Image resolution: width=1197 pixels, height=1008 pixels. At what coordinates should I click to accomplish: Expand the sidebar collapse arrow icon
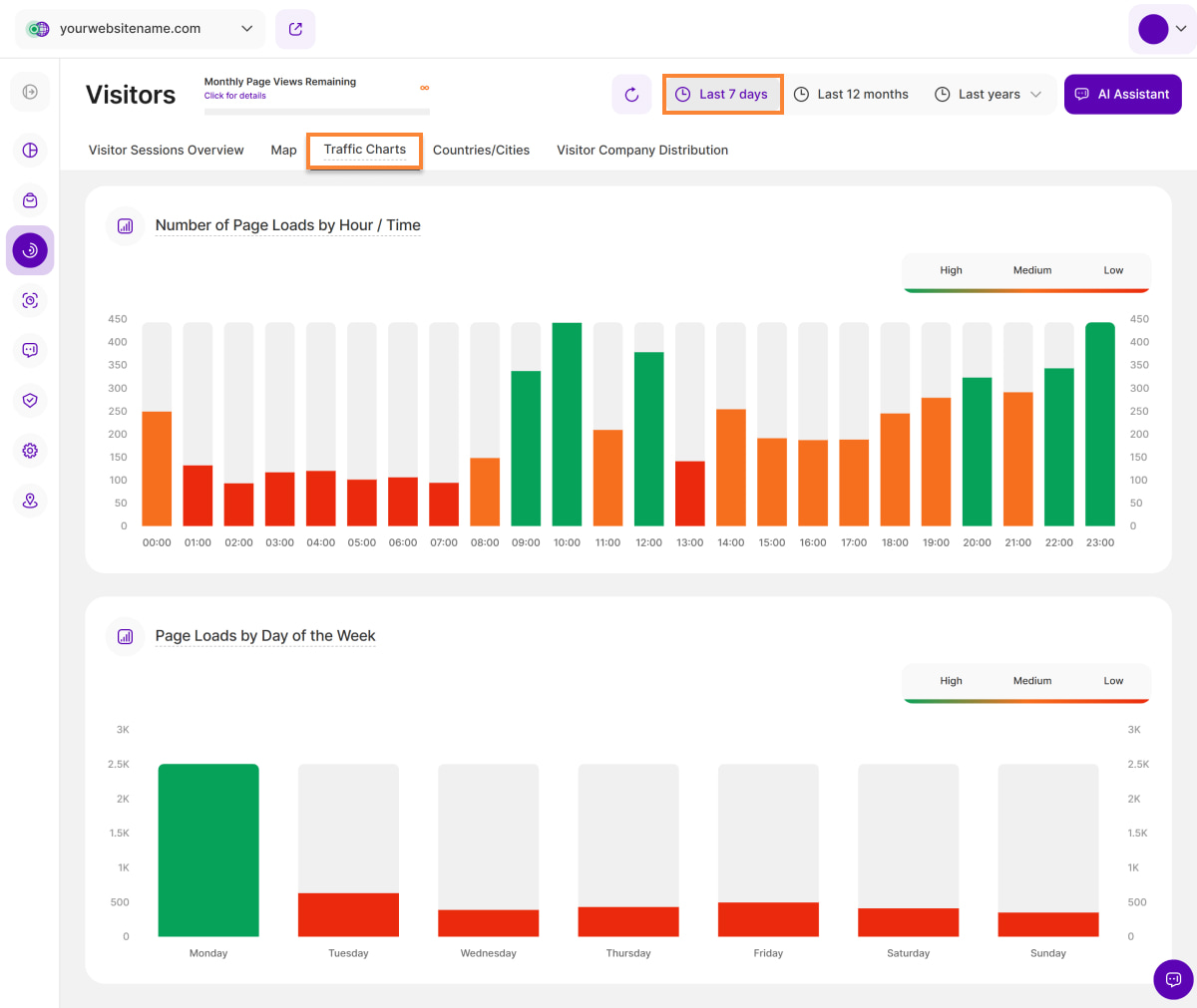pyautogui.click(x=30, y=92)
